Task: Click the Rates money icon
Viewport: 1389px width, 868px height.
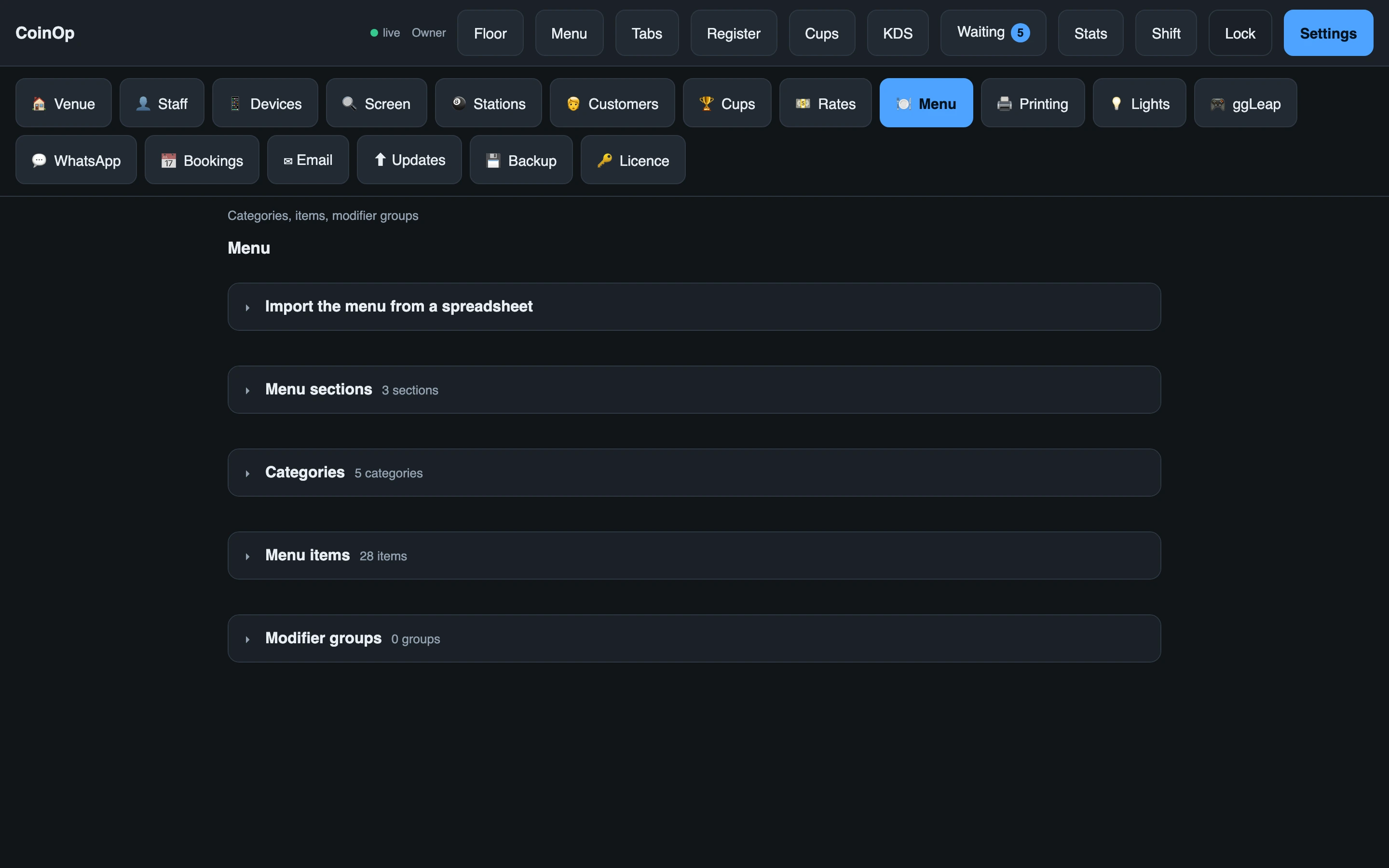Action: click(803, 103)
